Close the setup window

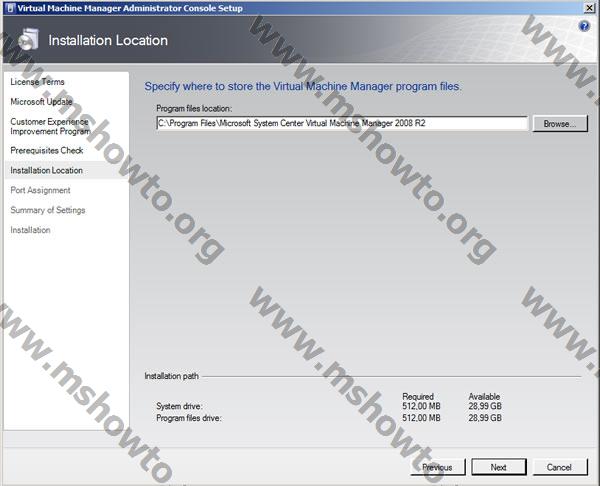(x=590, y=7)
